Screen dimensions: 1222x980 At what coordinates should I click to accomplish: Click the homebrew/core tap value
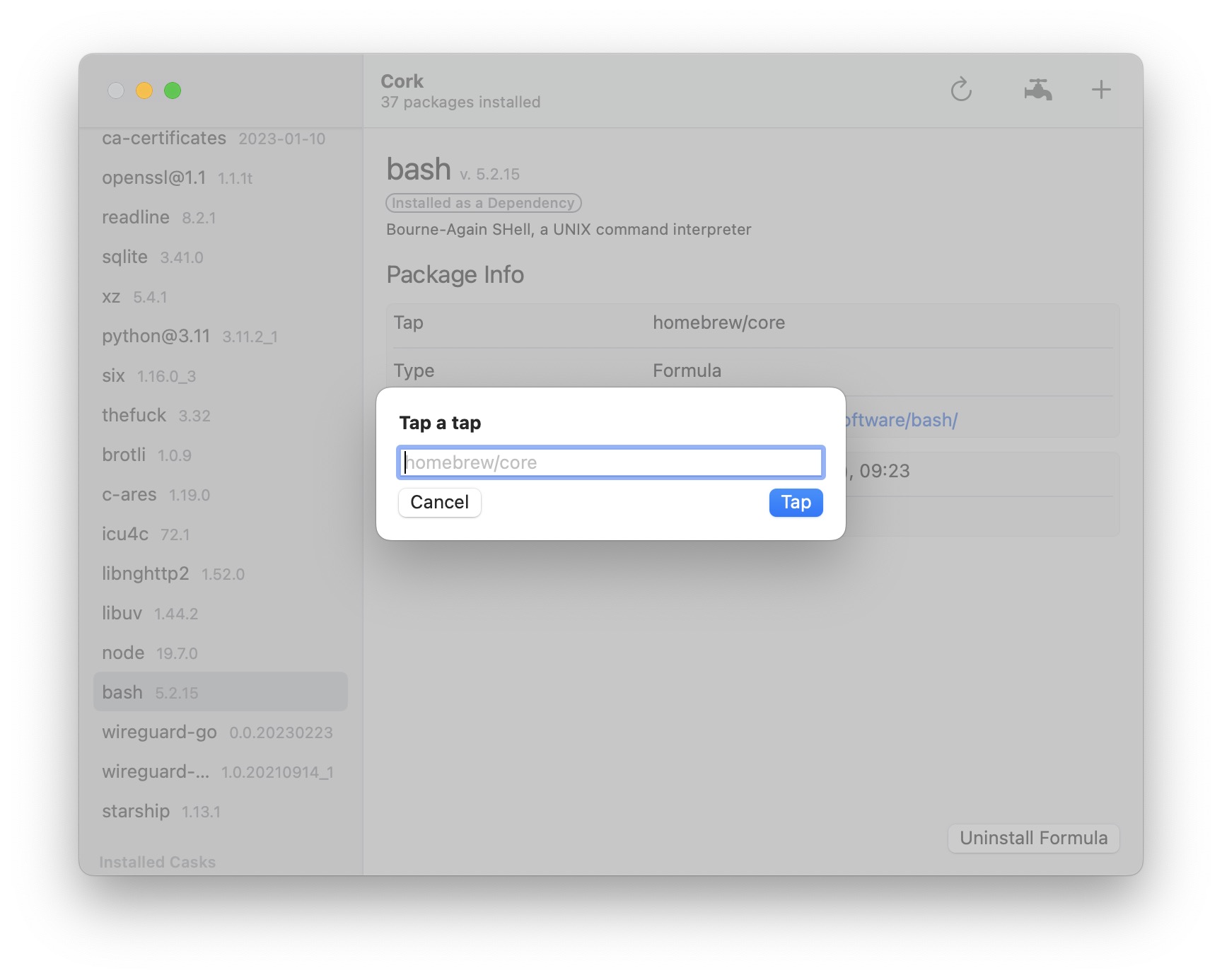(x=718, y=322)
